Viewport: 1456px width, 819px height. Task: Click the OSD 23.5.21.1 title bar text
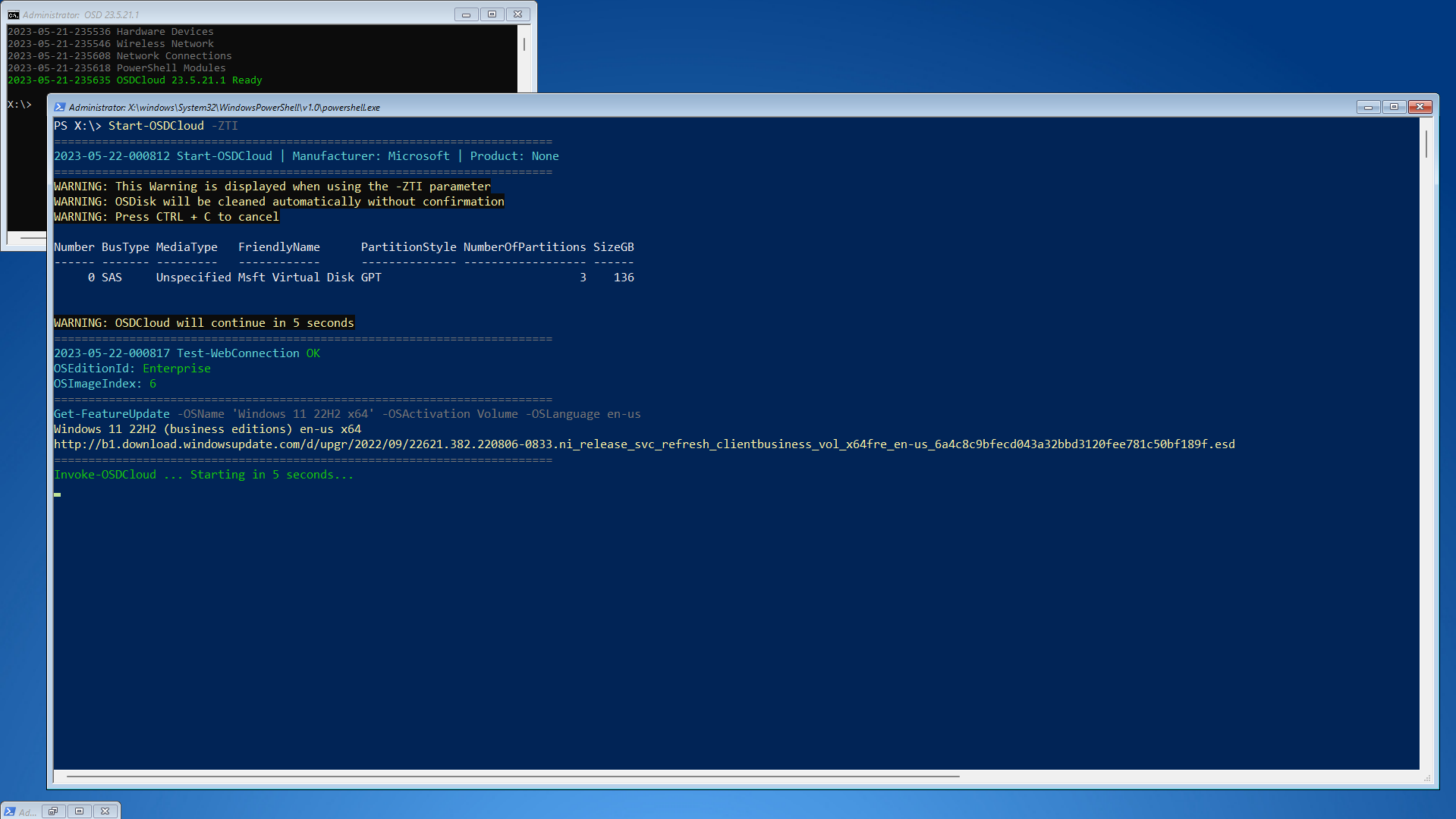[80, 14]
